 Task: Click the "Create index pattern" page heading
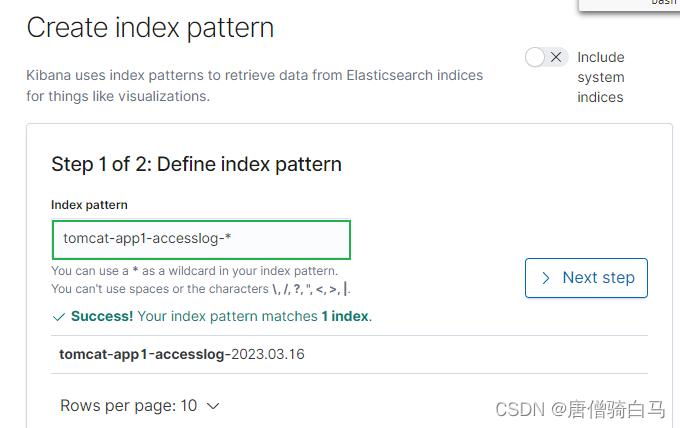tap(150, 28)
